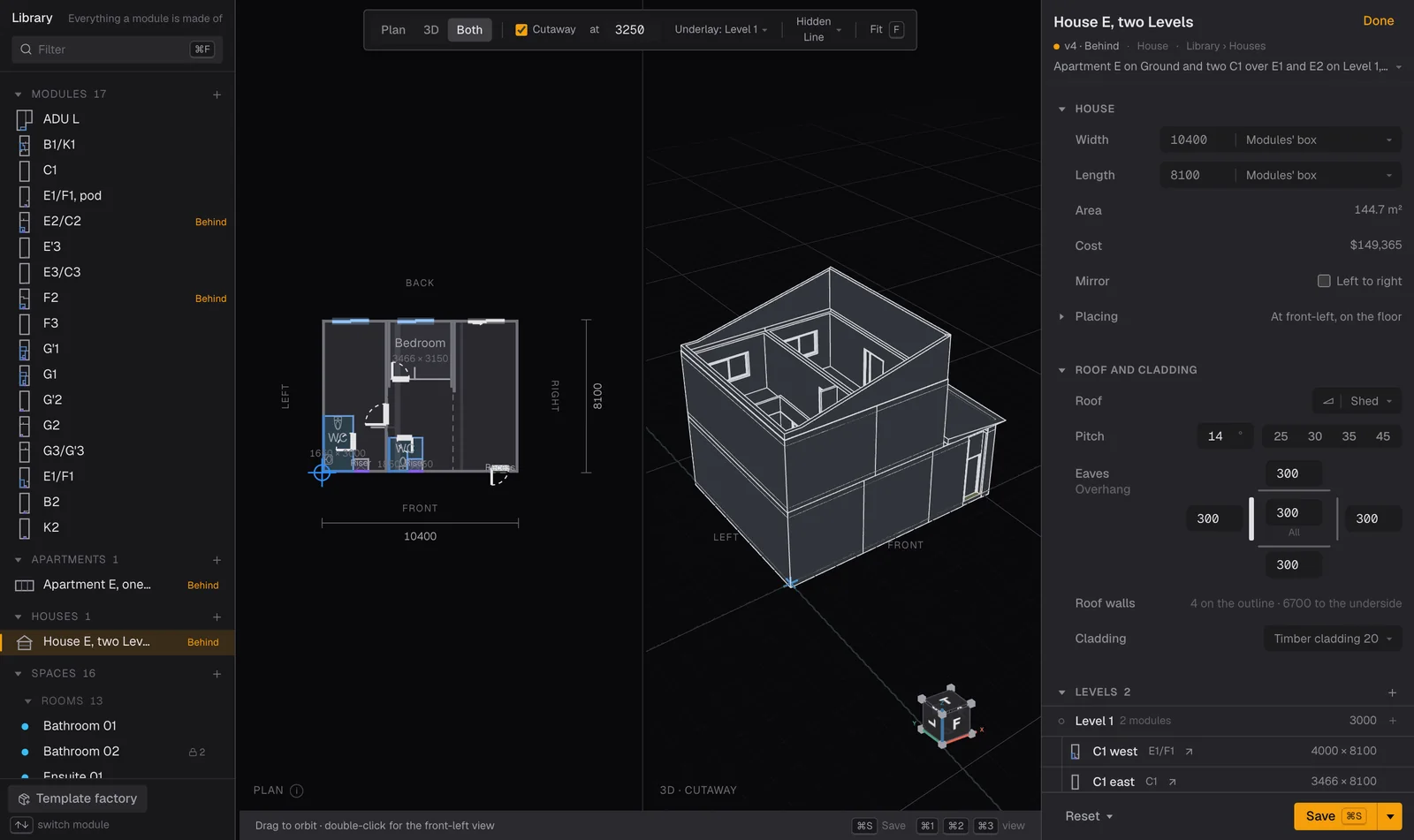Click the E2/C2 module icon
This screenshot has height=840, width=1414.
tap(25, 222)
